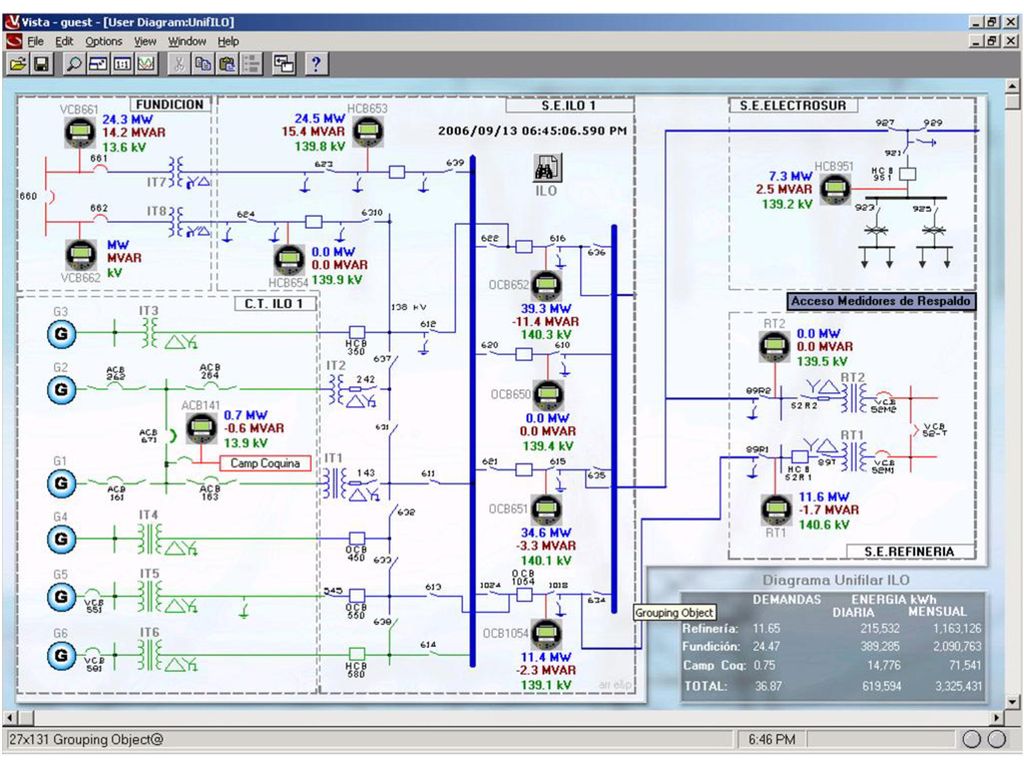This screenshot has height=768, width=1024.
Task: Open the View menu
Action: [x=145, y=41]
